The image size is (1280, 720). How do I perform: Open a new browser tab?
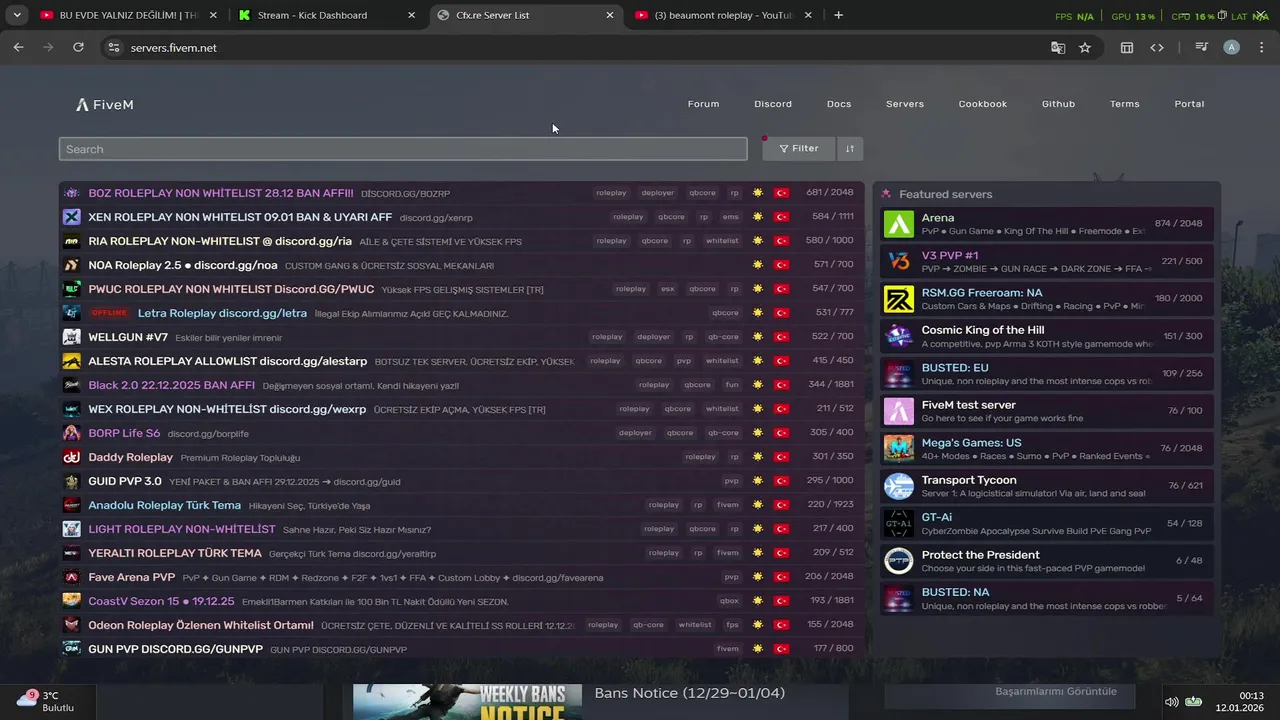click(838, 15)
